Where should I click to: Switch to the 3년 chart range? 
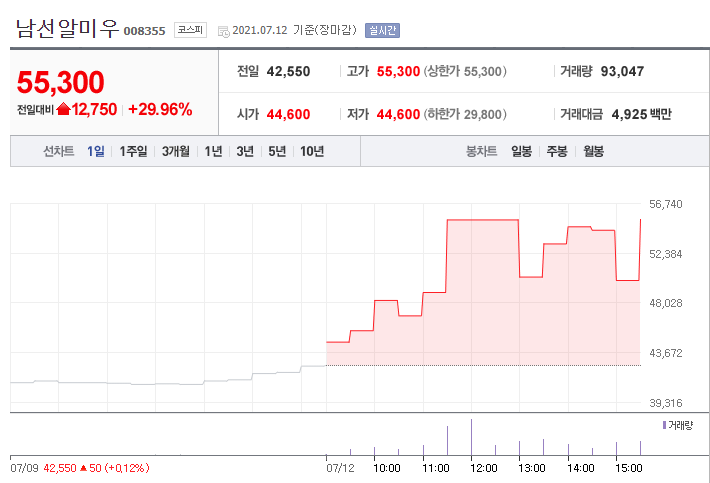[x=245, y=151]
